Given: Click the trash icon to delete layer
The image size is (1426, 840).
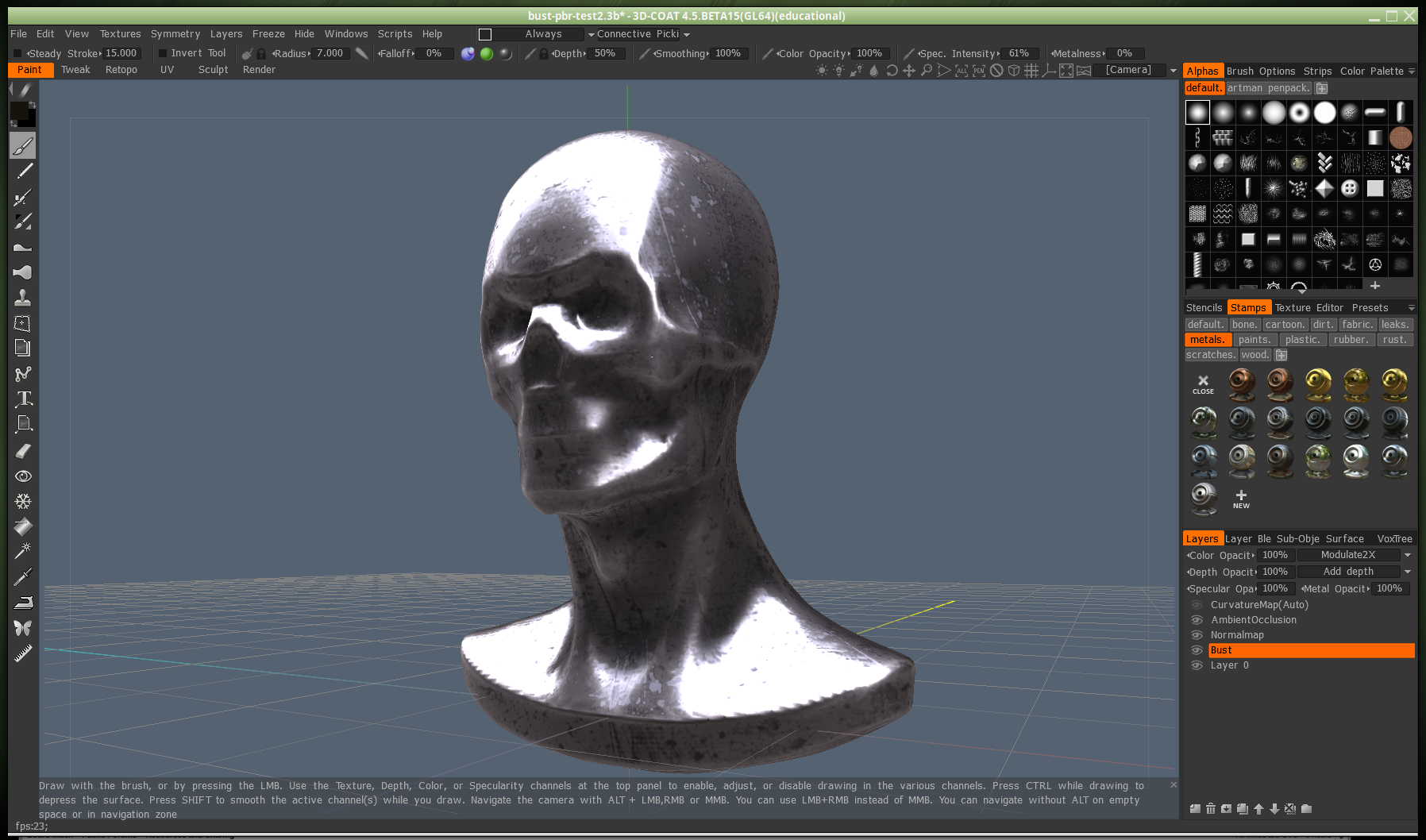Looking at the screenshot, I should [1211, 808].
